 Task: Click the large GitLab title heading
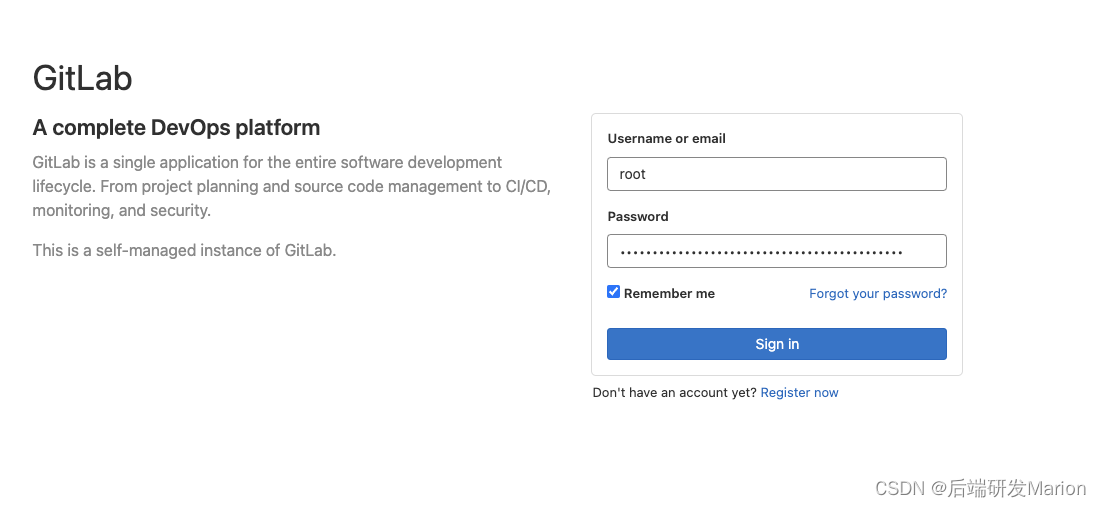82,77
